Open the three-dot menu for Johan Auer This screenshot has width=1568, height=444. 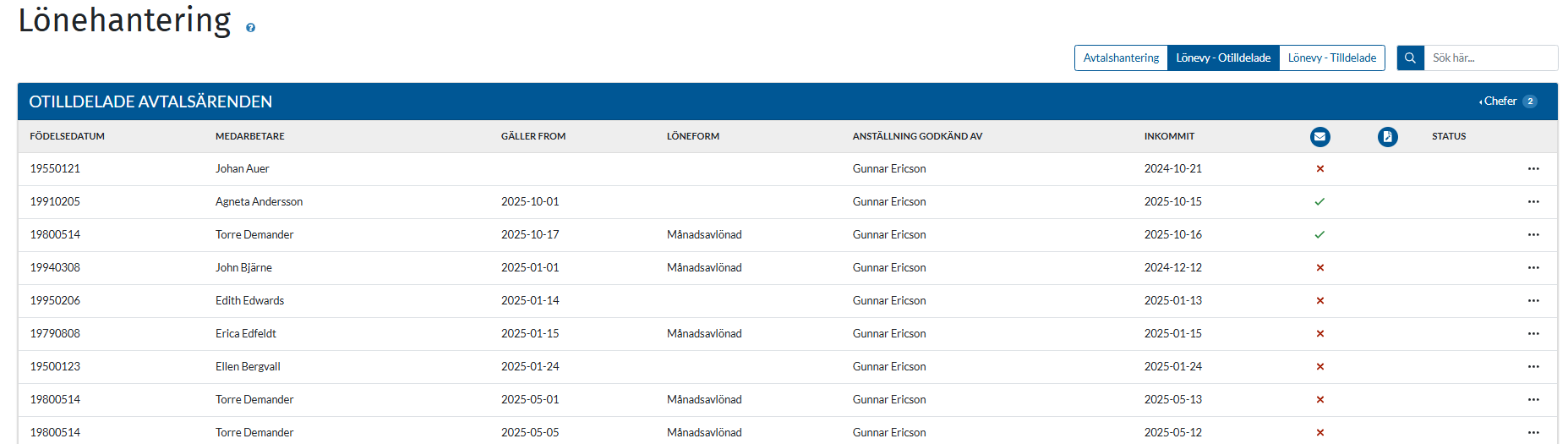tap(1533, 169)
